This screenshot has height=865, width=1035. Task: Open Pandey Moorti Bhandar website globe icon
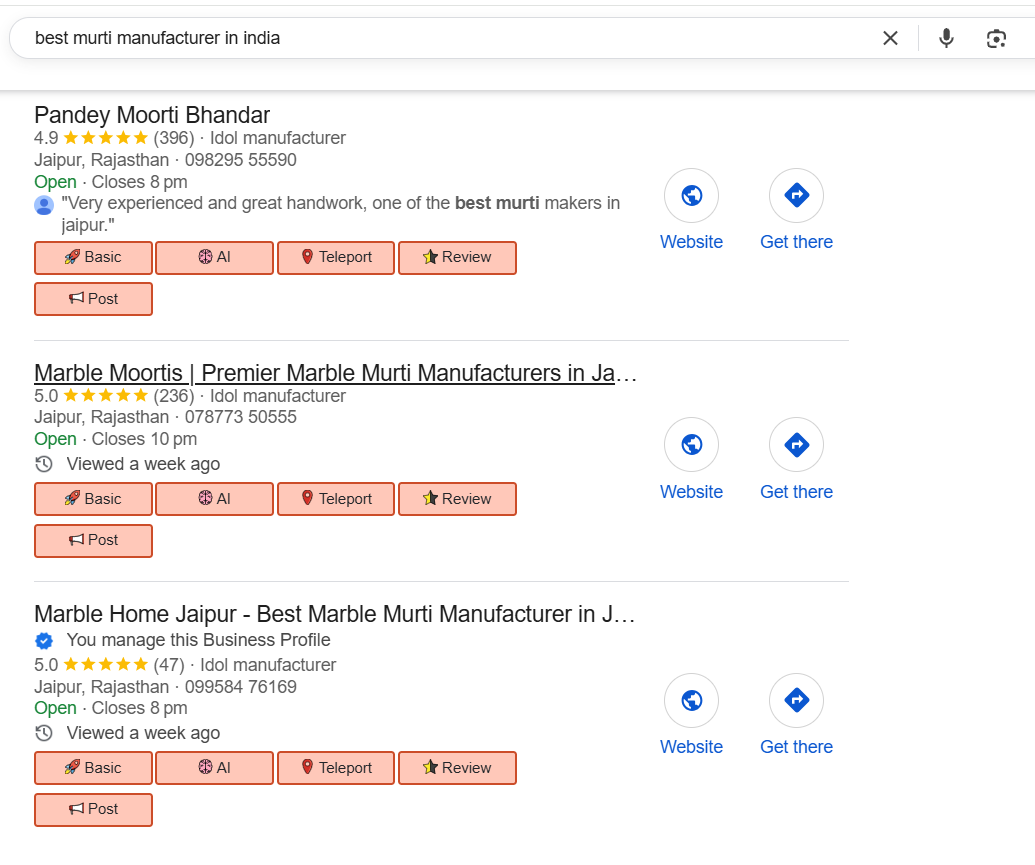[x=691, y=196]
